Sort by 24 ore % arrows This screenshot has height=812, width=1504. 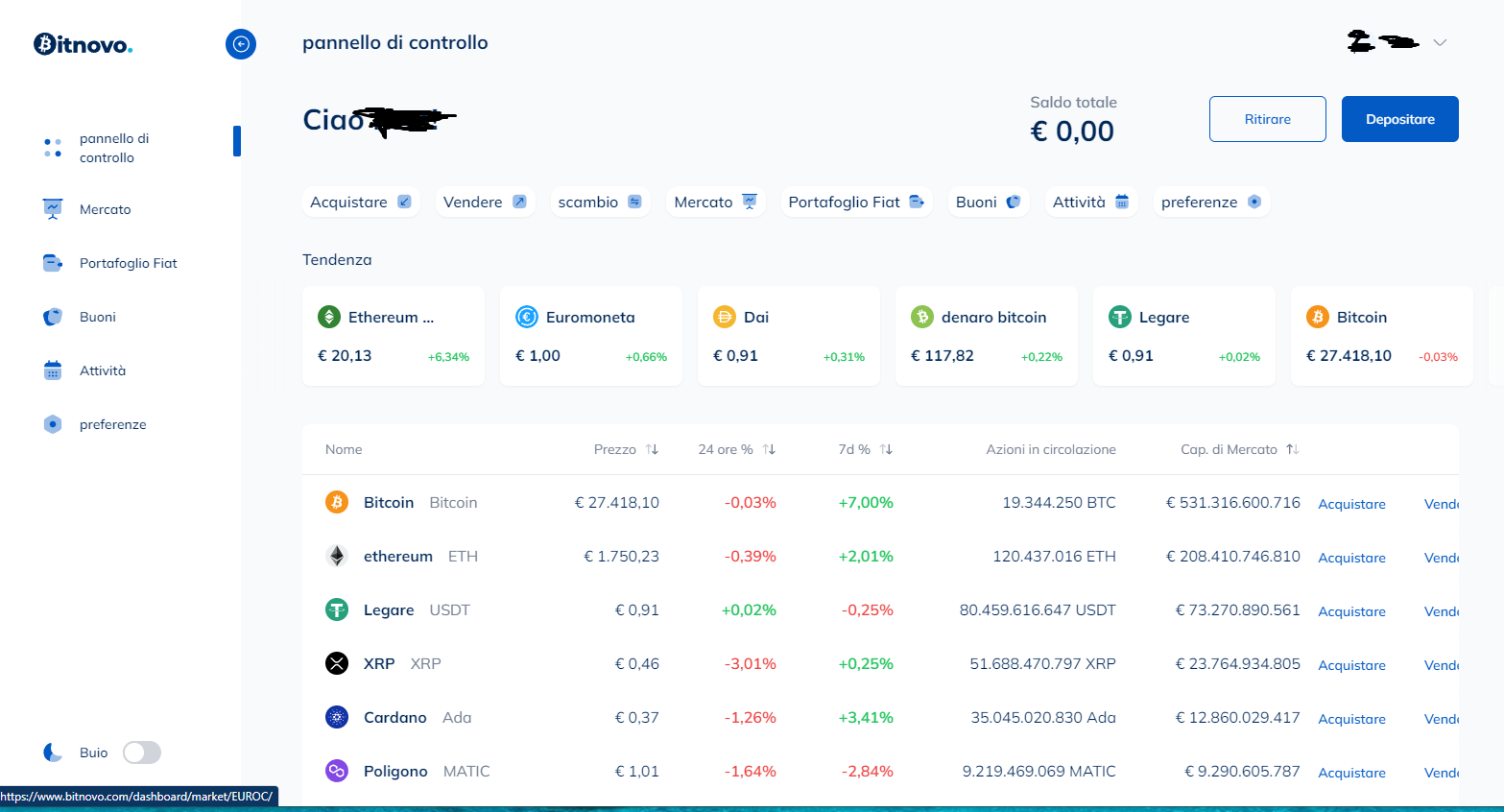tap(769, 449)
